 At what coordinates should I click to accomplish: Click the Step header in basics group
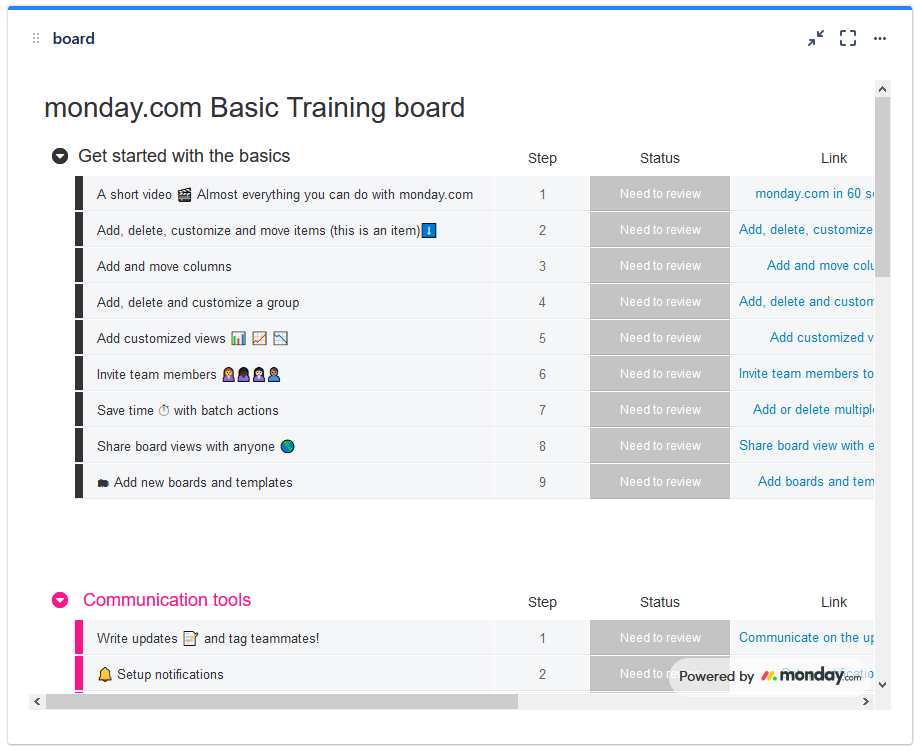(x=542, y=158)
